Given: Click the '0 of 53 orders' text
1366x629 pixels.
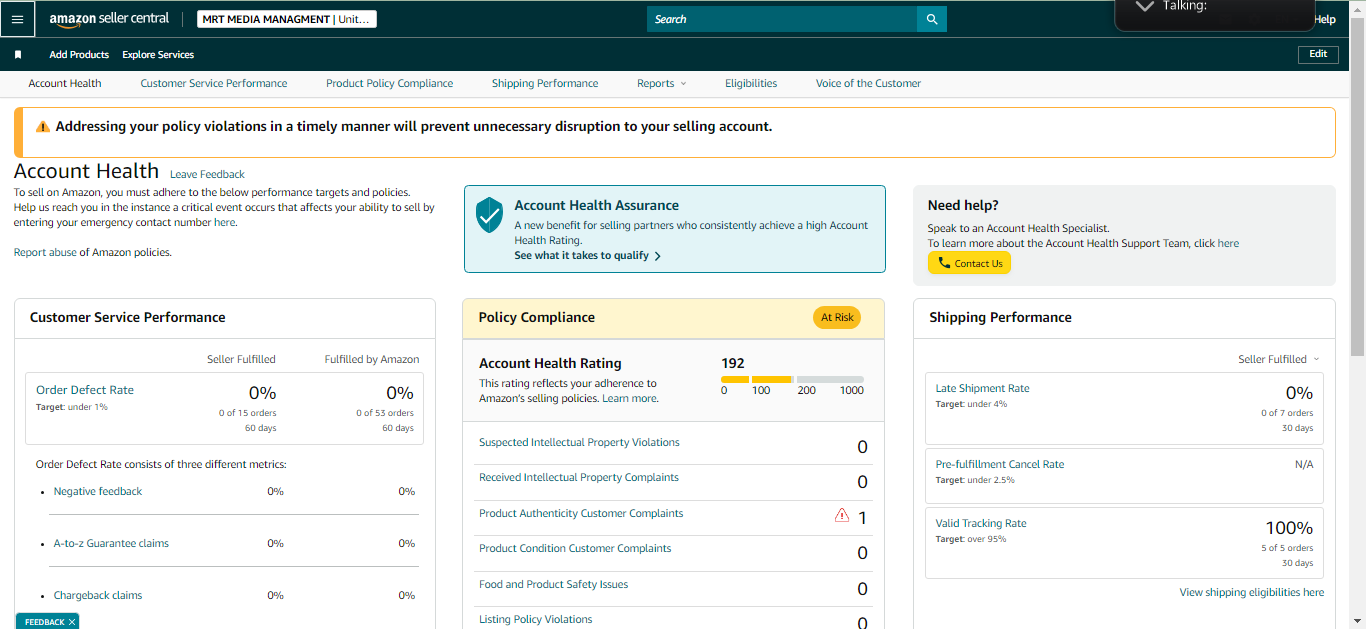Looking at the screenshot, I should click(x=385, y=413).
